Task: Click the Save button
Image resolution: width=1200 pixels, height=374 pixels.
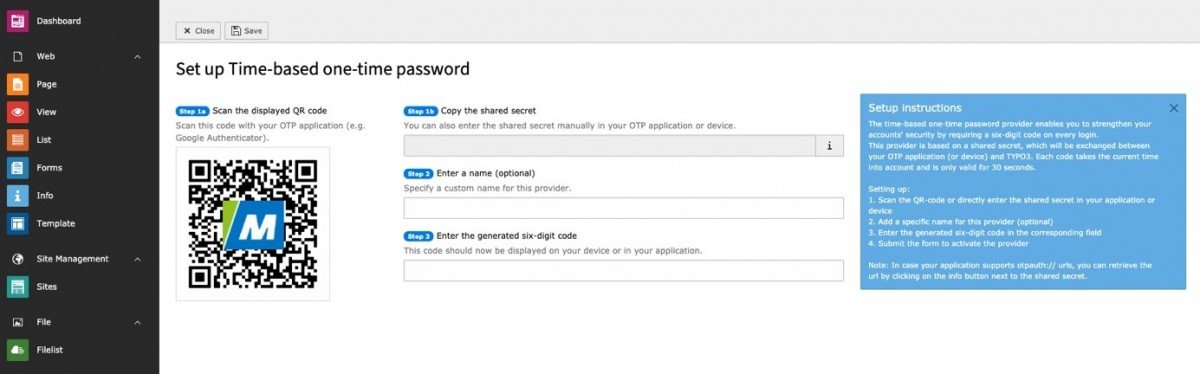Action: 247,31
